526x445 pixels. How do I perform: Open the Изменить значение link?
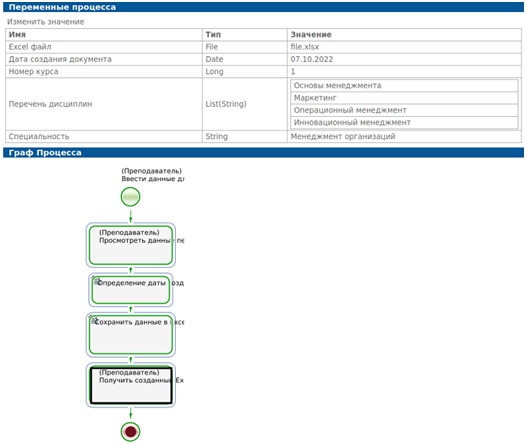[46, 22]
